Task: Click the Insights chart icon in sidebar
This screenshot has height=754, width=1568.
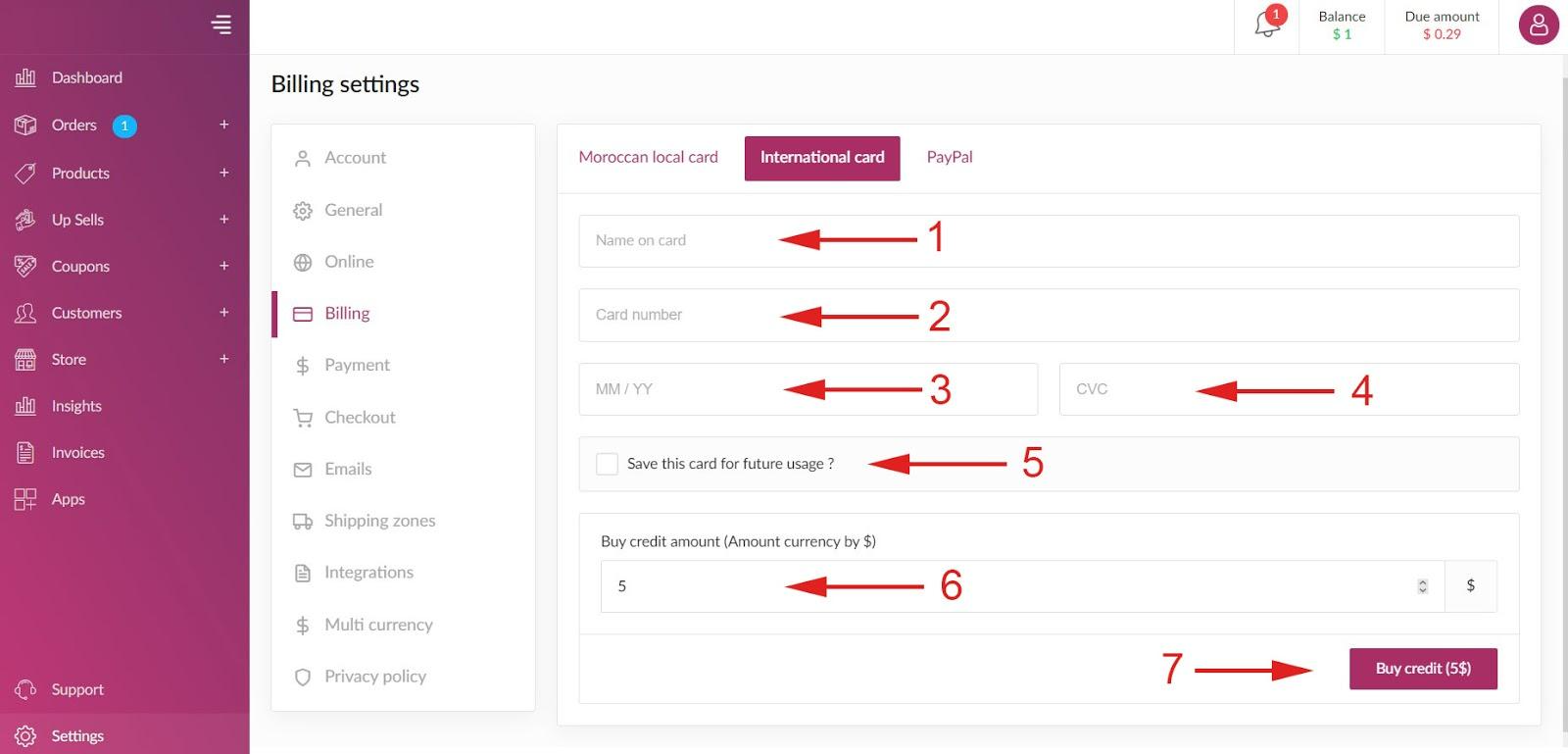Action: point(25,406)
